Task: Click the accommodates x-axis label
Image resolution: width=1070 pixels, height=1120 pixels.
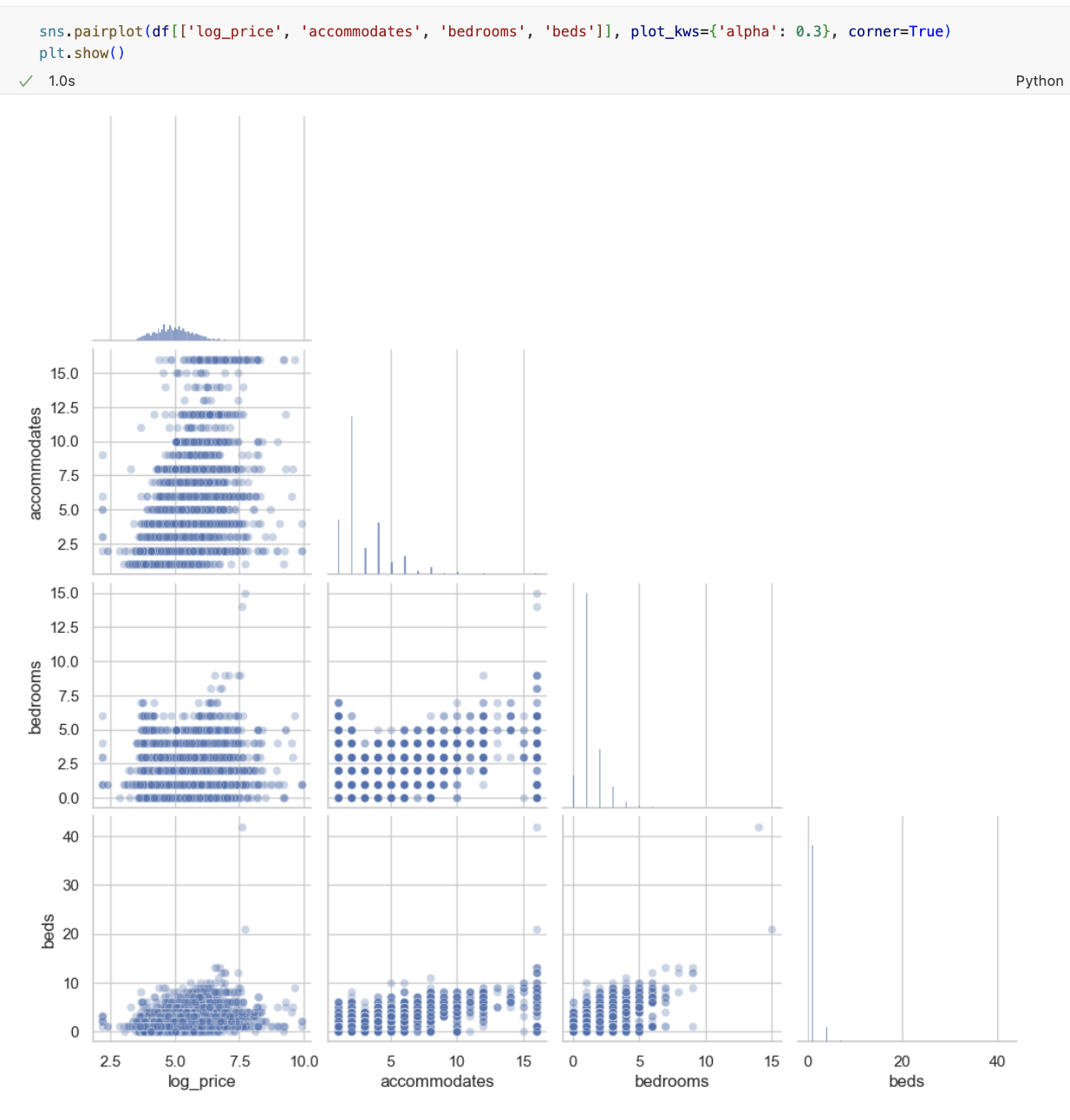Action: 437,1081
